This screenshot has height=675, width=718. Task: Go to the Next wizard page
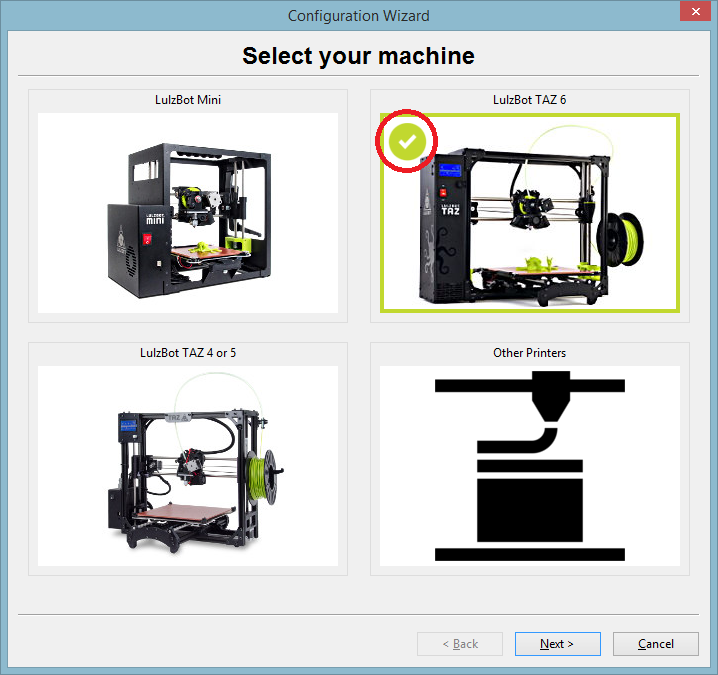558,644
